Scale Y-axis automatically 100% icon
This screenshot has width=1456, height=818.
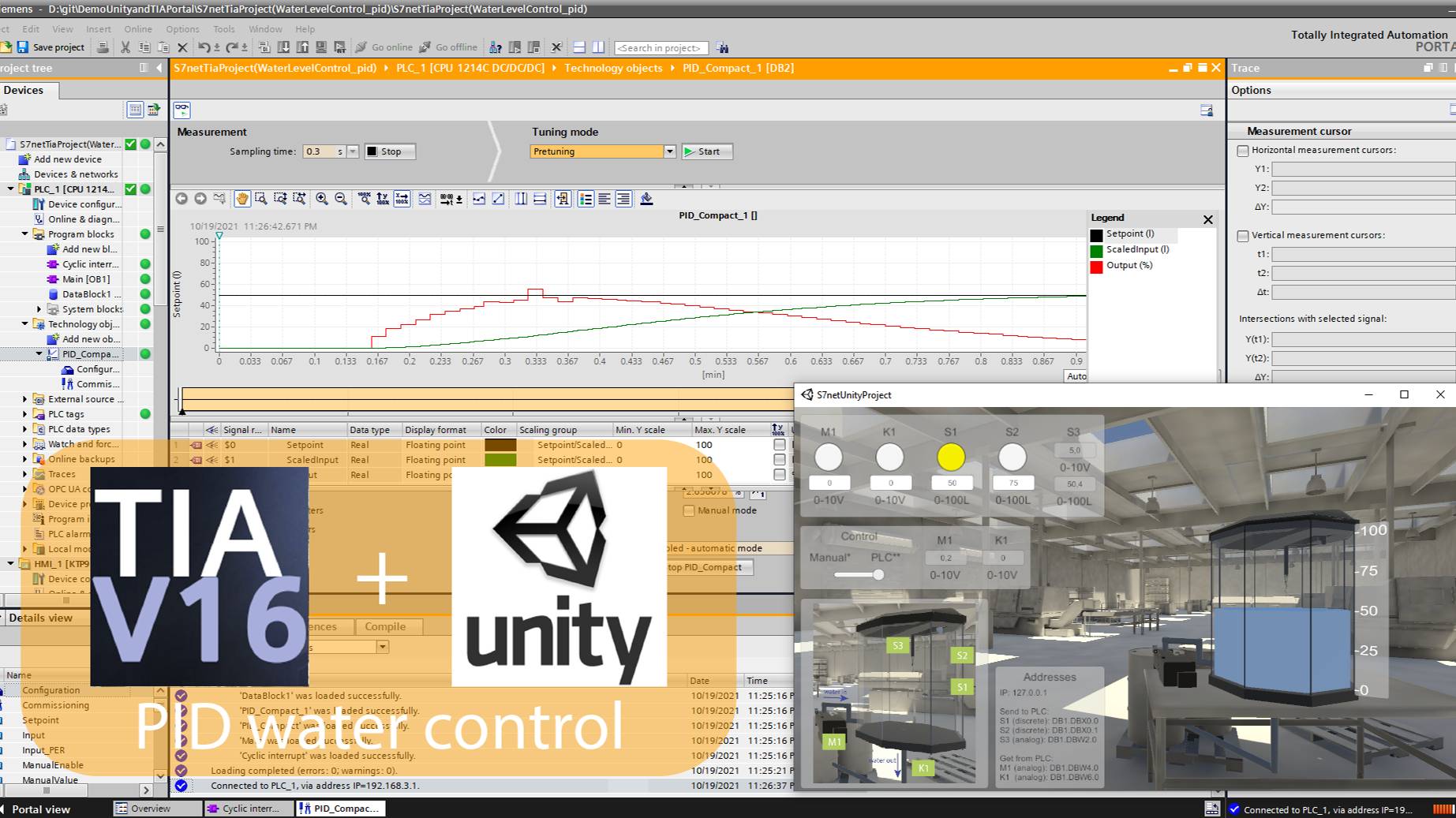[x=384, y=199]
